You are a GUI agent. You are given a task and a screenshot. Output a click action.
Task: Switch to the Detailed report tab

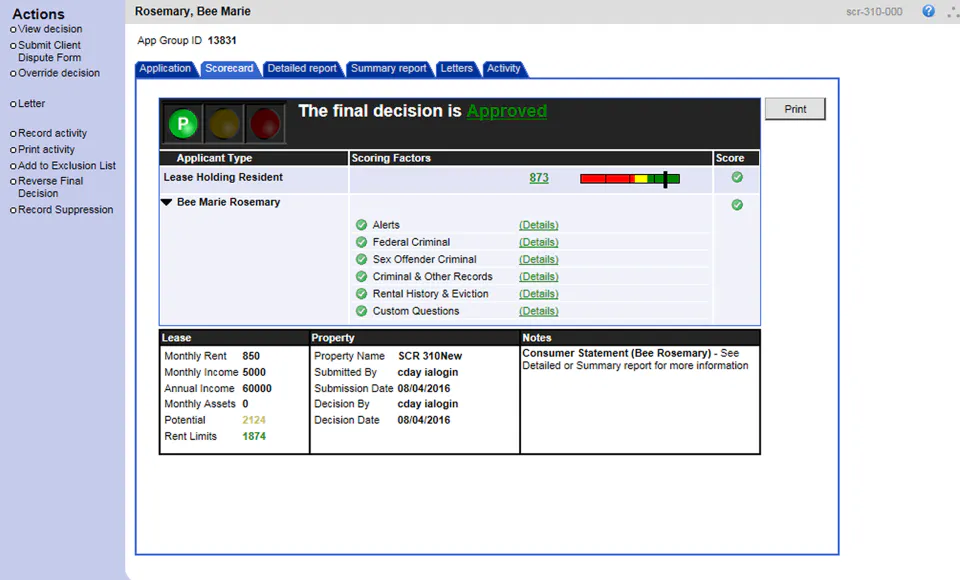click(x=302, y=69)
